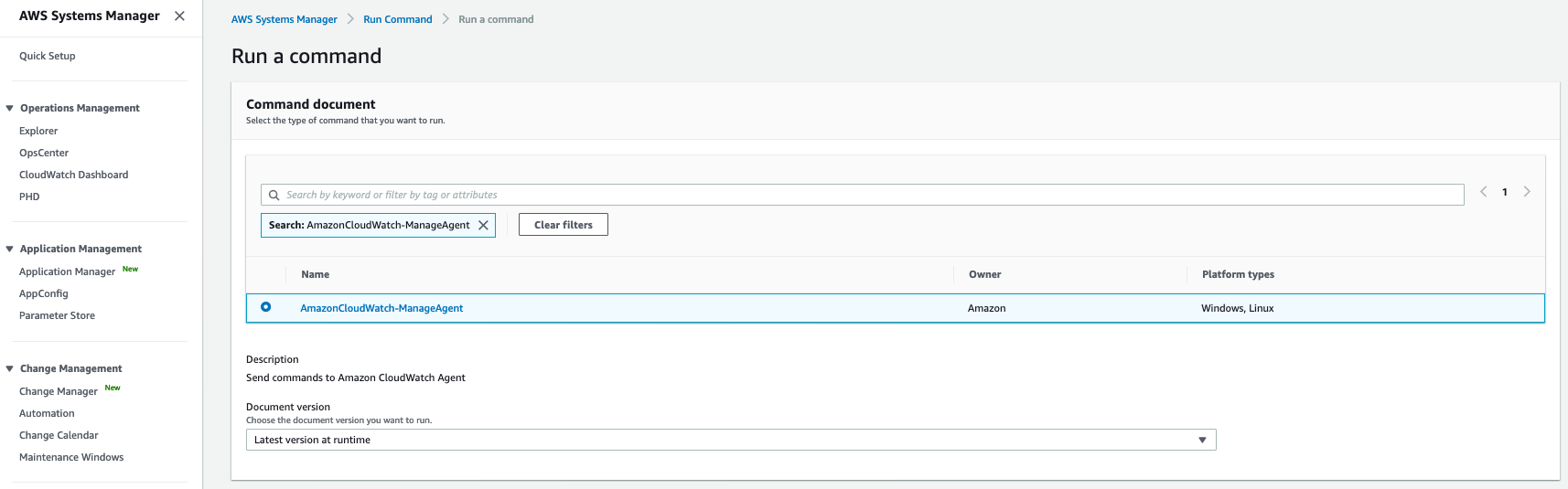This screenshot has height=489, width=1568.
Task: Open CloudWatch Dashboard in sidebar
Action: [x=74, y=175]
